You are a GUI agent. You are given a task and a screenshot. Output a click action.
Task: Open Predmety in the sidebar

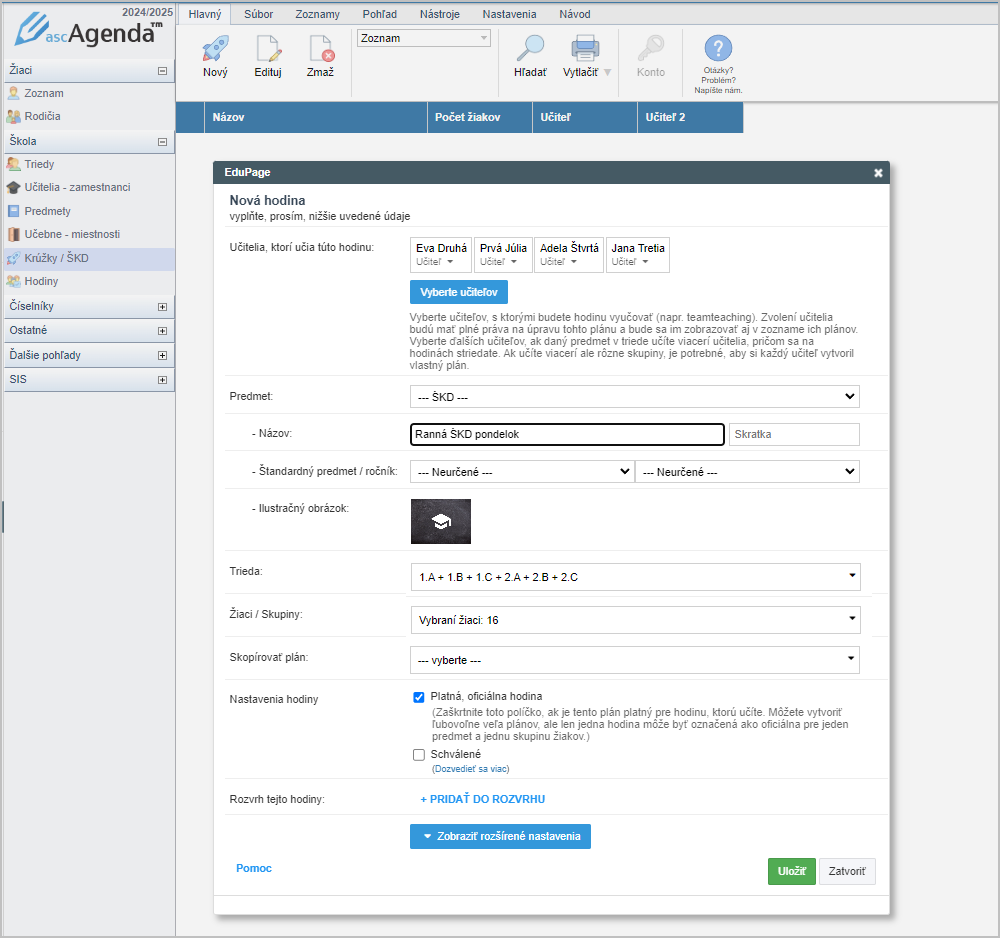click(x=47, y=211)
